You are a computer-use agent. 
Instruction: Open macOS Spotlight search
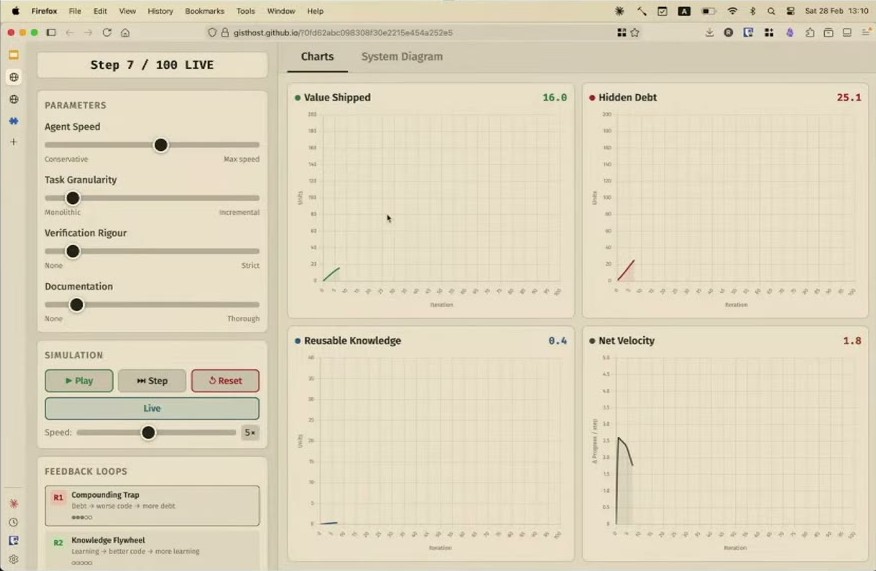pos(771,11)
